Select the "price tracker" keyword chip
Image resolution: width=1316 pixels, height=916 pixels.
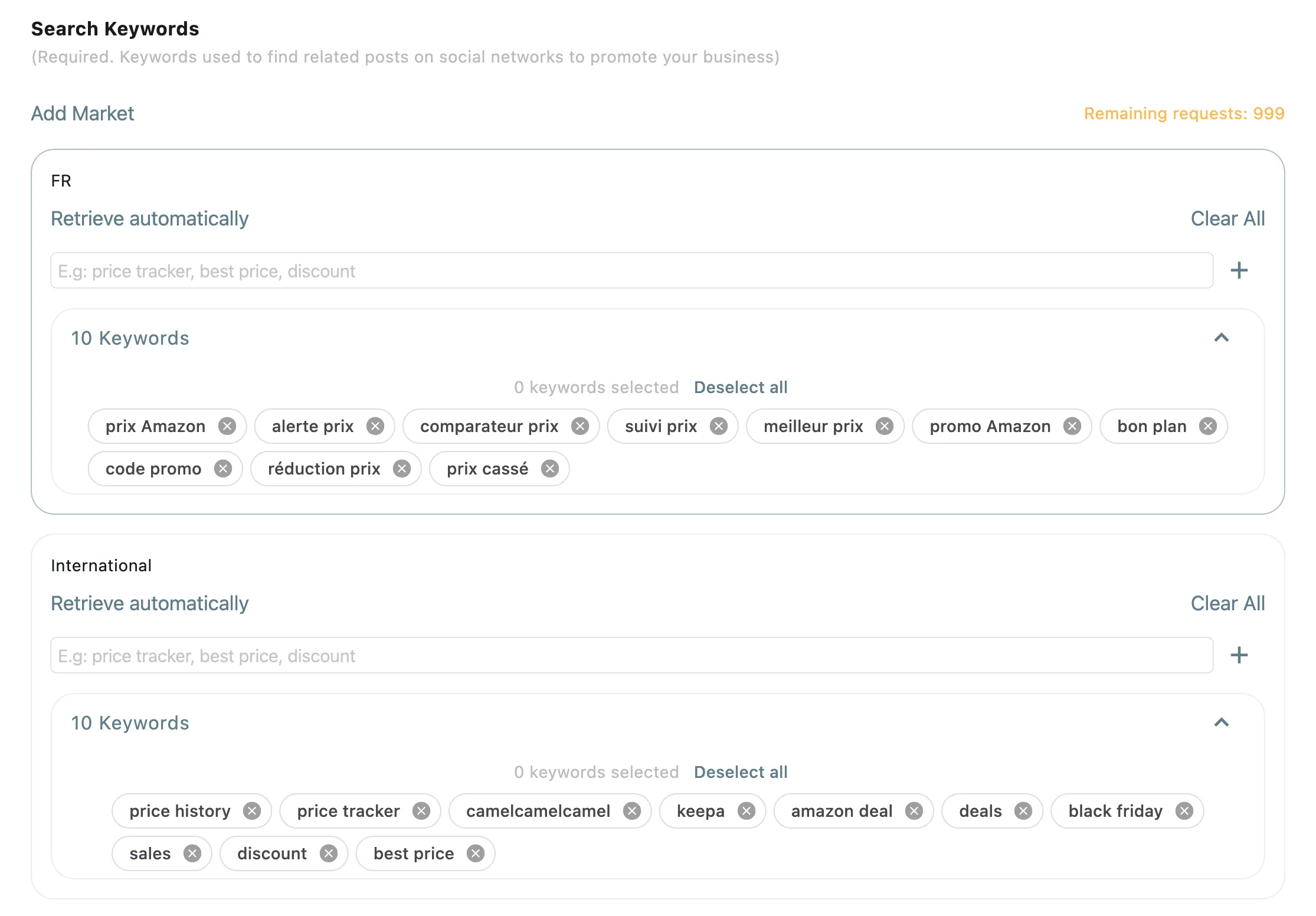point(348,811)
